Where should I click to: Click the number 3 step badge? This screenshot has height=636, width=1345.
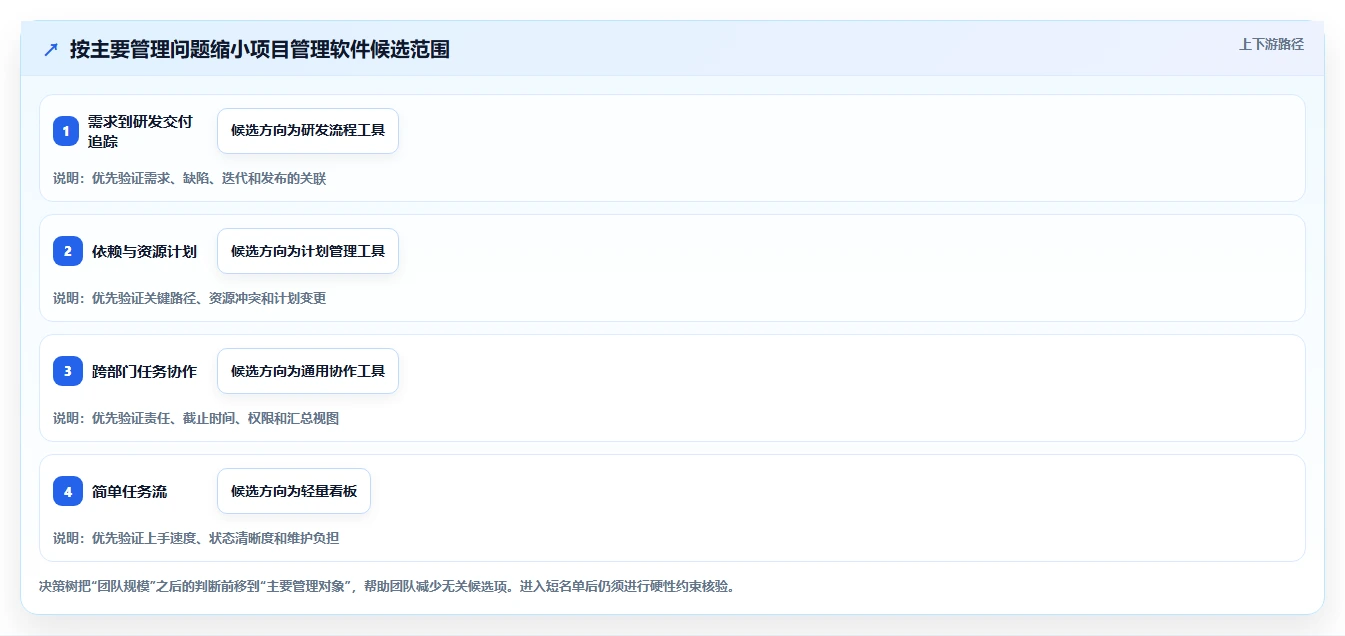[68, 371]
